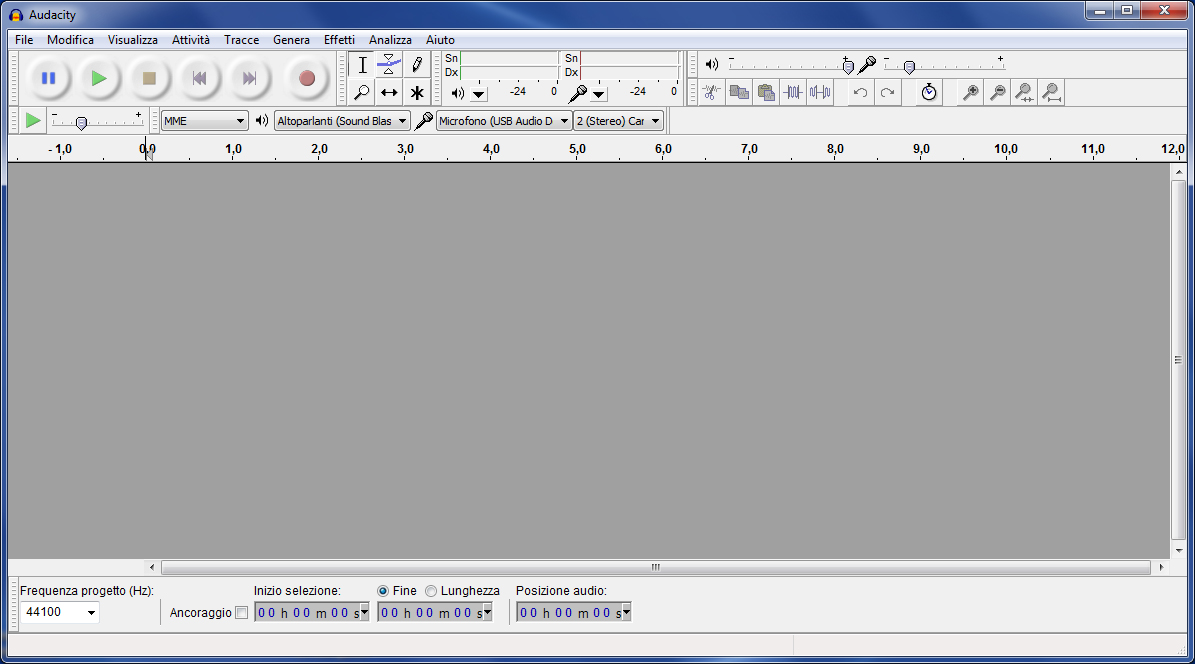Open the MME audio host dropdown
This screenshot has width=1195, height=664.
pyautogui.click(x=205, y=121)
